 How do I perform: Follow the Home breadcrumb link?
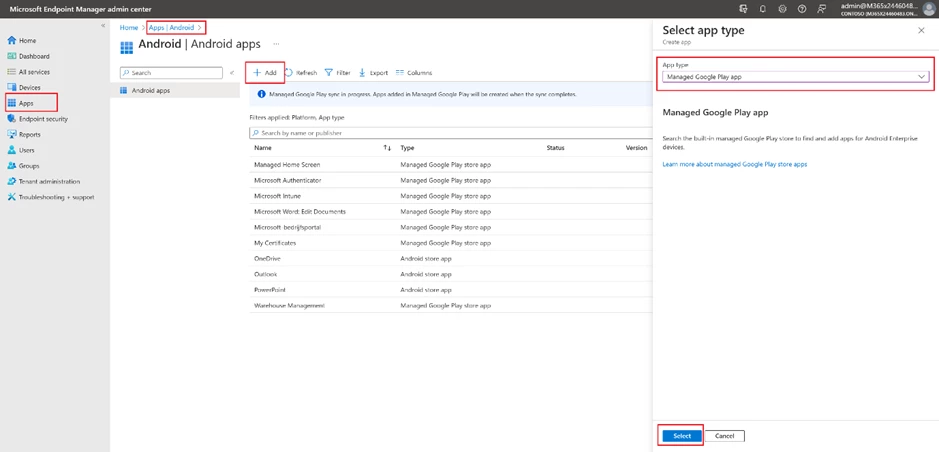[128, 28]
